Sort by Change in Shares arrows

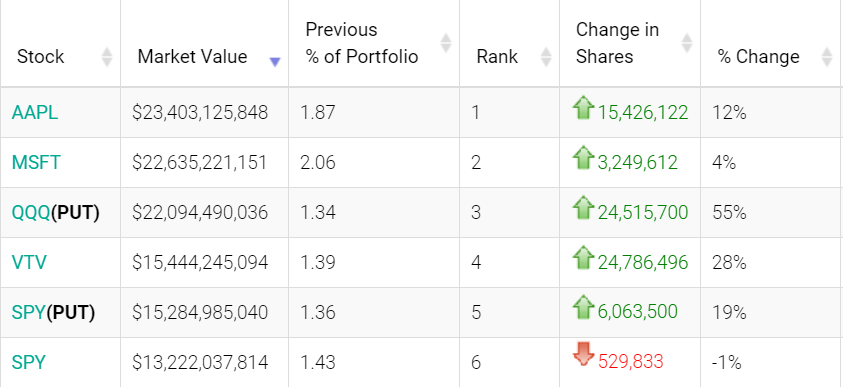click(687, 42)
